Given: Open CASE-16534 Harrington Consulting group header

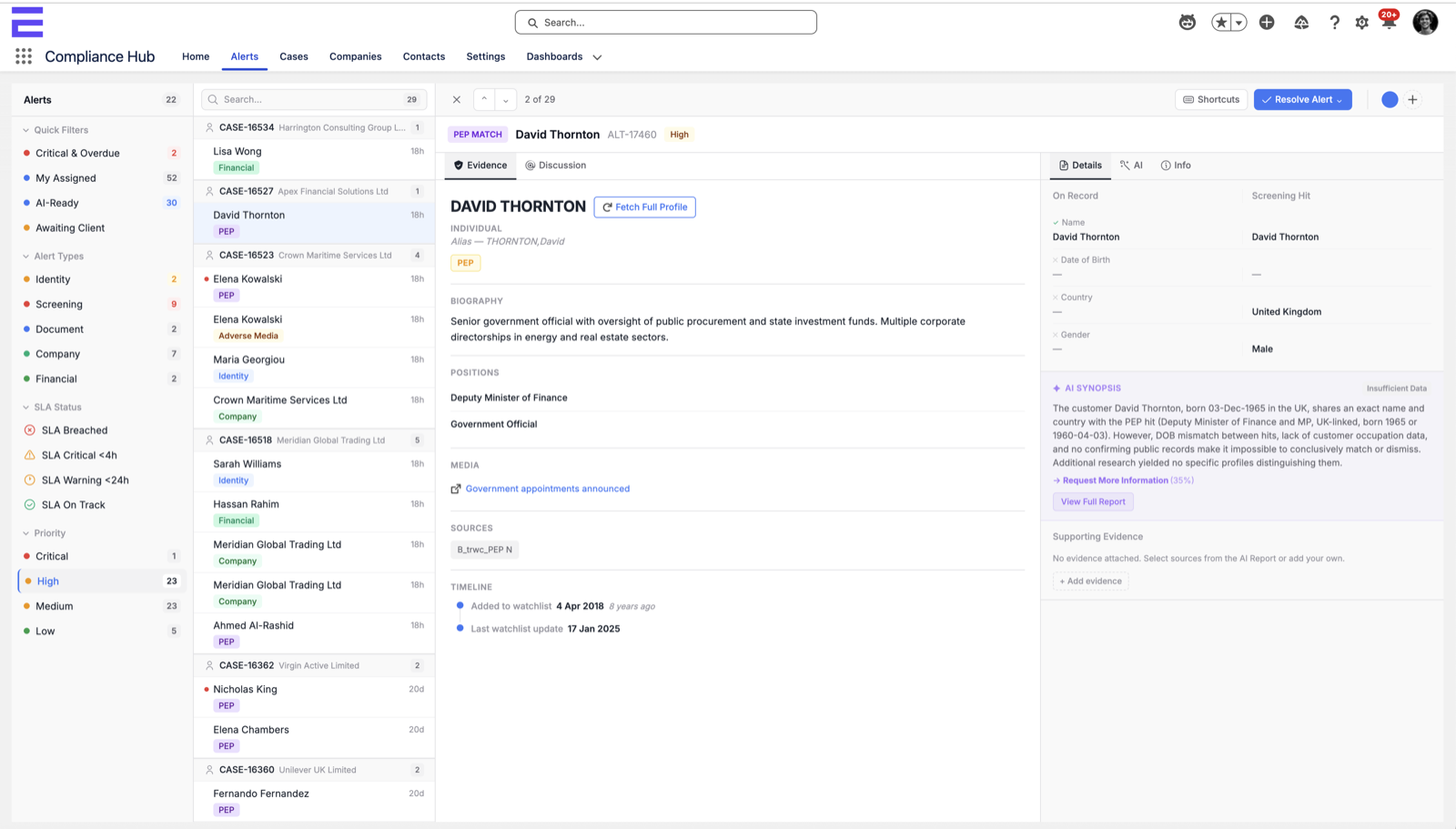Looking at the screenshot, I should [314, 128].
